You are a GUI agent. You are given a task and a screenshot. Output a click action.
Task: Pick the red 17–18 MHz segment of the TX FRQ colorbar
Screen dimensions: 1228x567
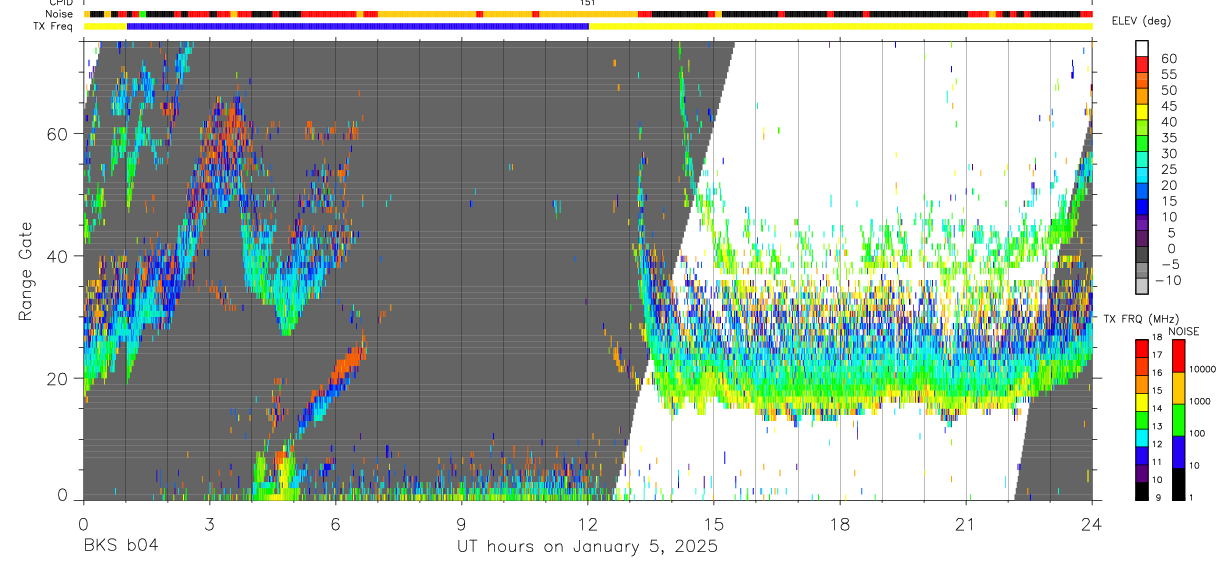(x=1142, y=349)
